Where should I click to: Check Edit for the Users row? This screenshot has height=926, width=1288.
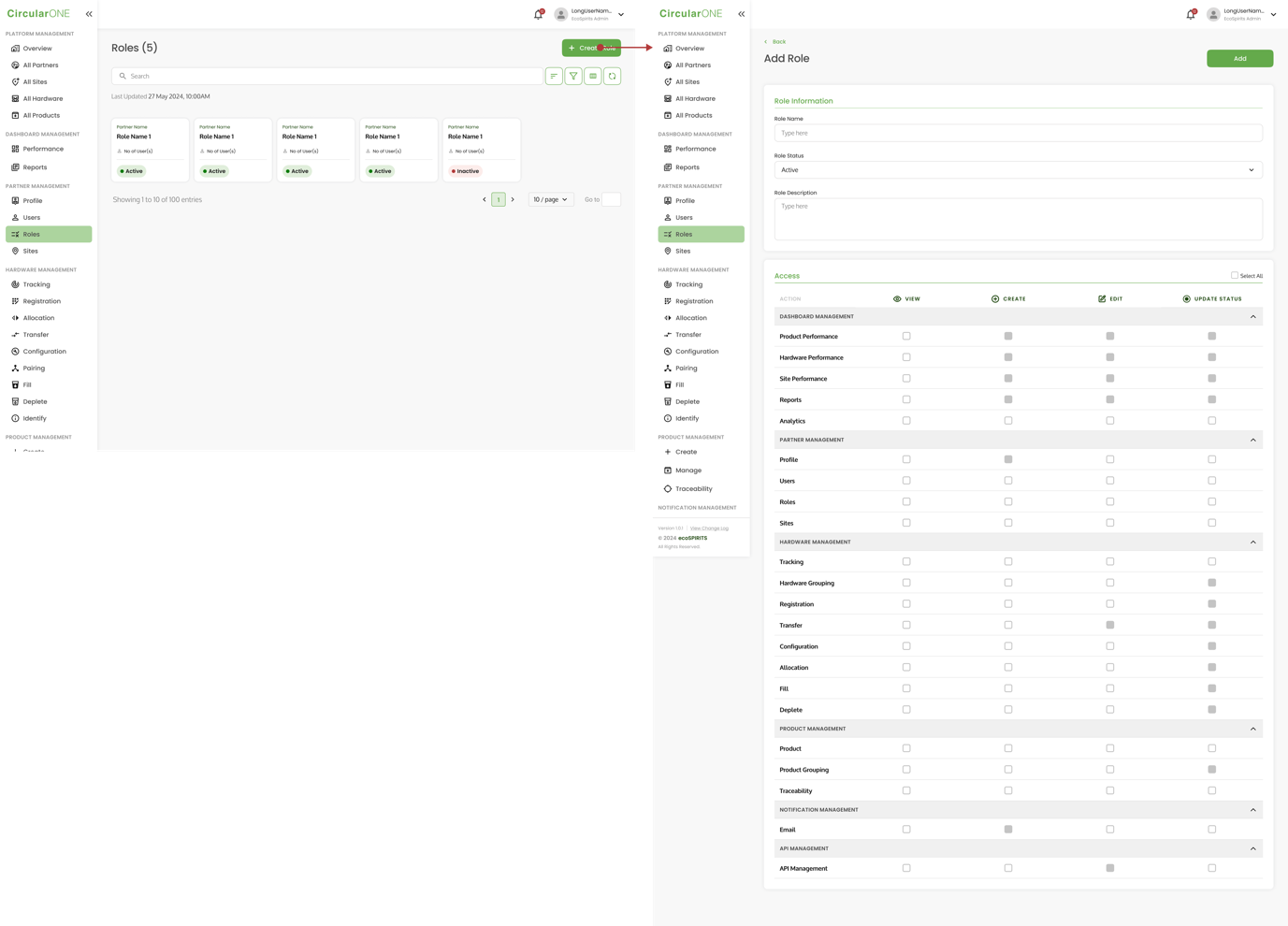[x=1110, y=481]
